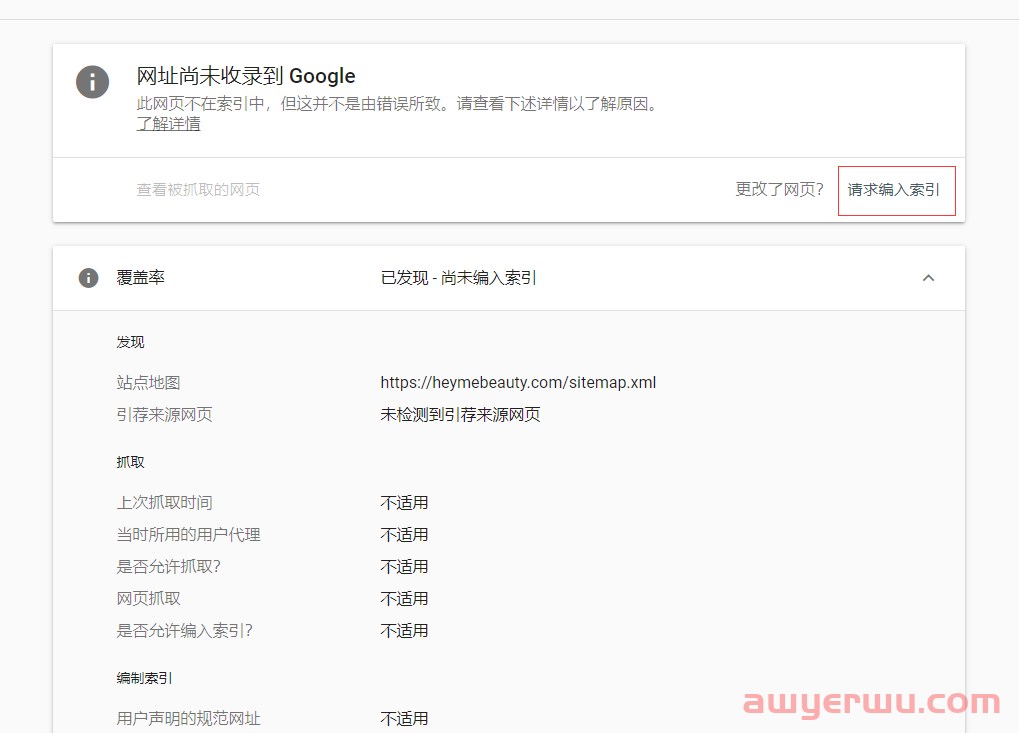Click the "覆盖率" row header
The height and width of the screenshot is (733, 1019).
pyautogui.click(x=140, y=278)
